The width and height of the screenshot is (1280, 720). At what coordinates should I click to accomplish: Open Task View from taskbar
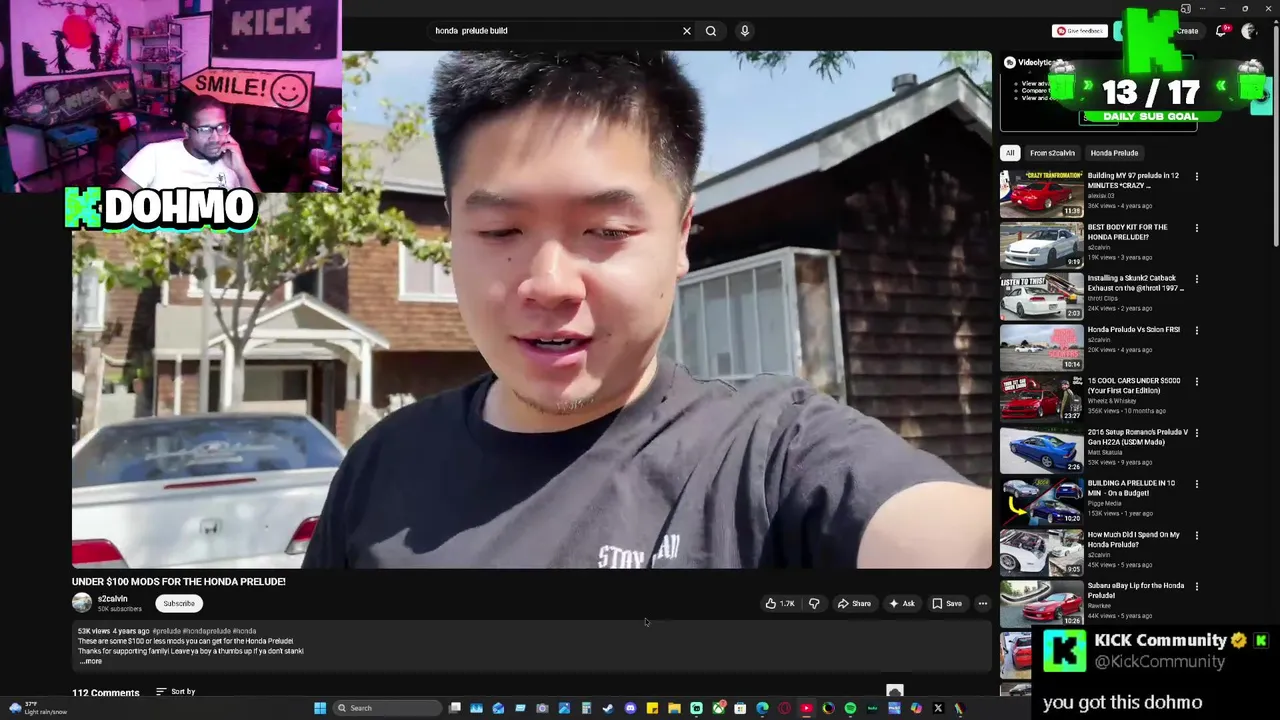[455, 708]
